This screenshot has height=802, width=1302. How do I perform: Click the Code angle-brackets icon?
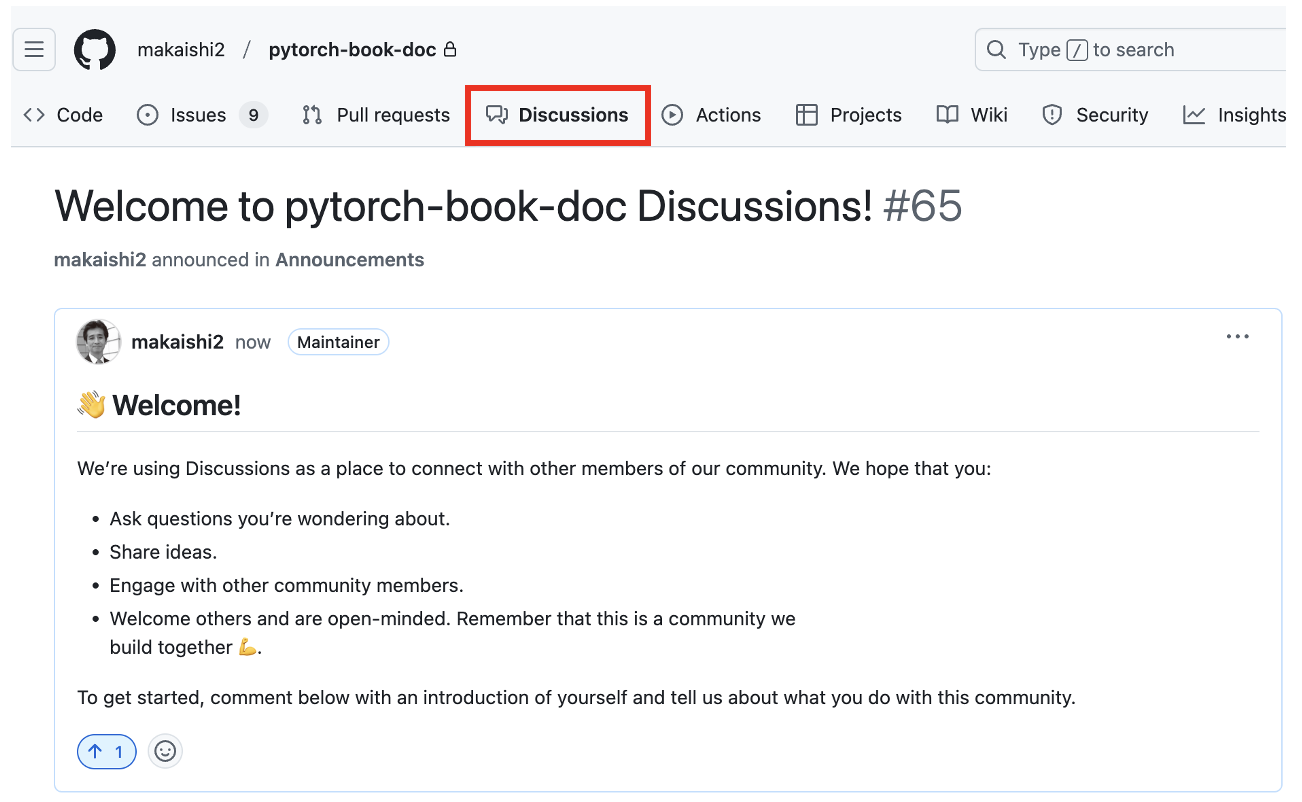[x=34, y=115]
